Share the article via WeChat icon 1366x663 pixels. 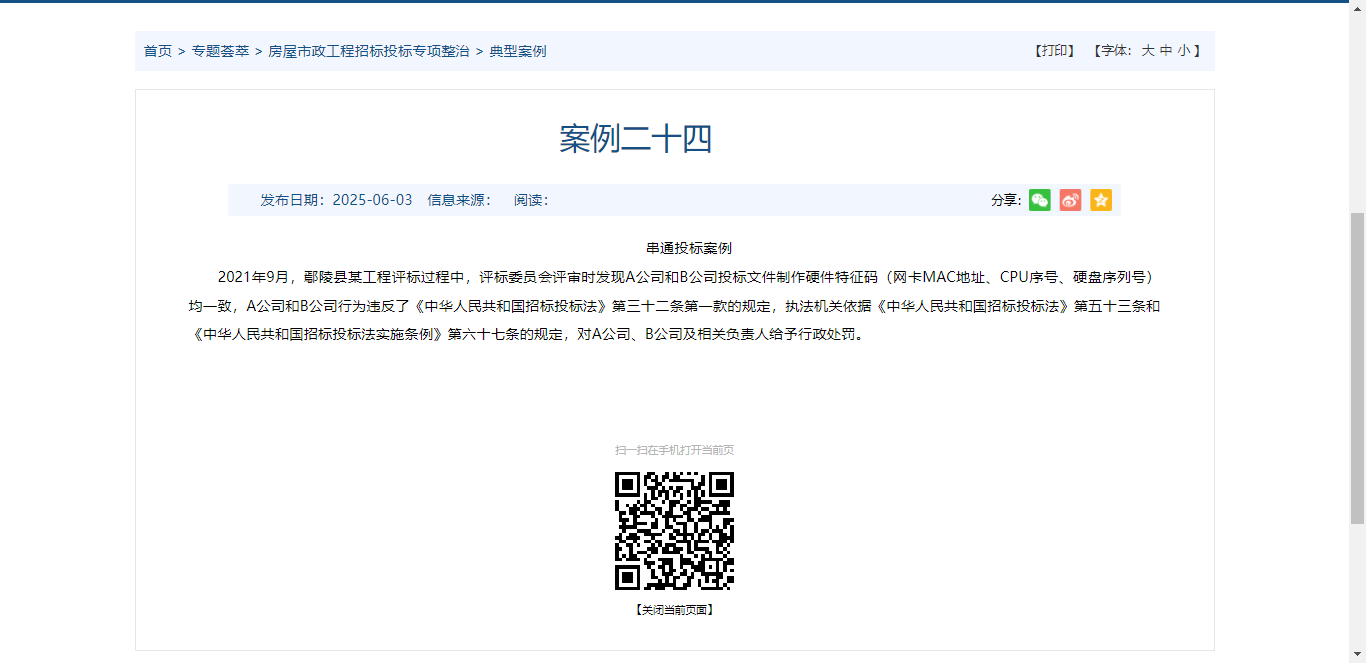click(1040, 200)
